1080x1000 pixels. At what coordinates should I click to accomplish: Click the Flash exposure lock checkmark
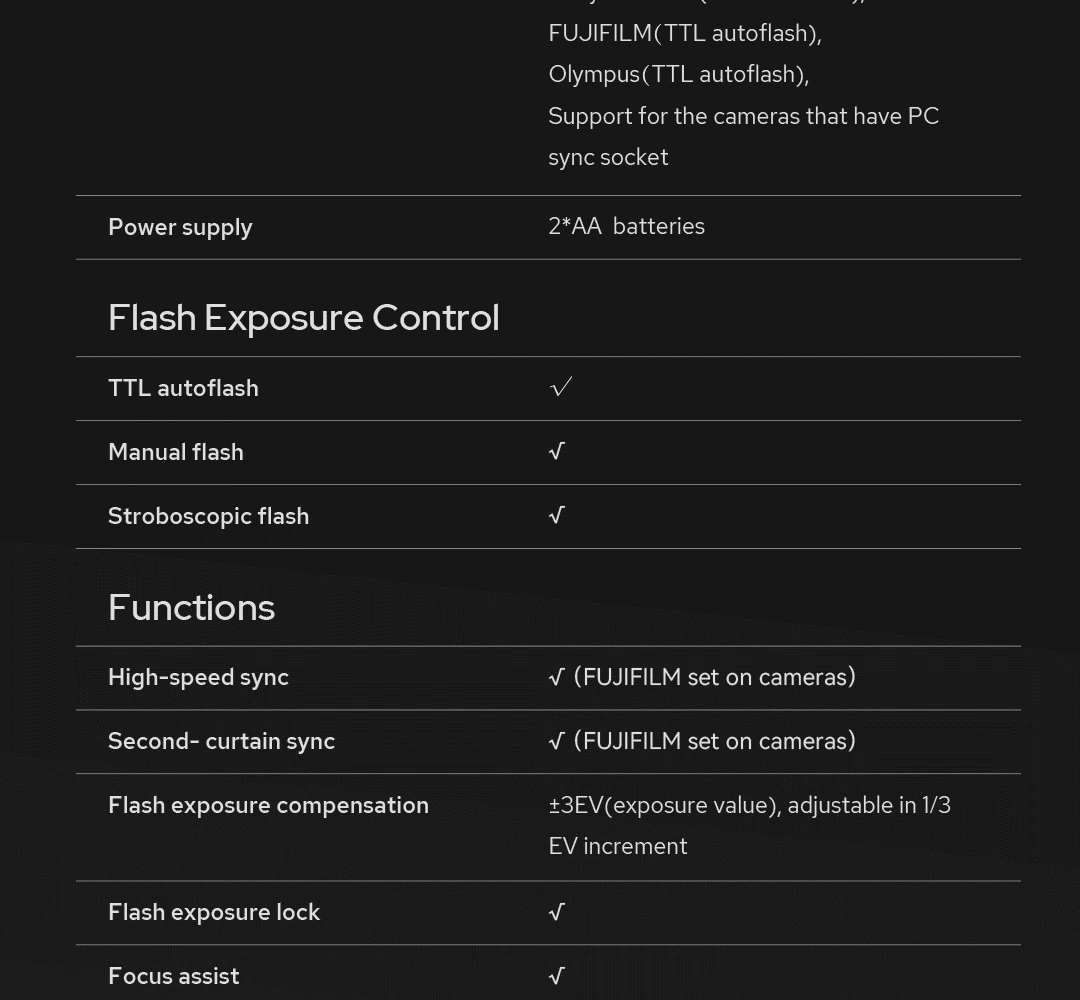pyautogui.click(x=557, y=912)
